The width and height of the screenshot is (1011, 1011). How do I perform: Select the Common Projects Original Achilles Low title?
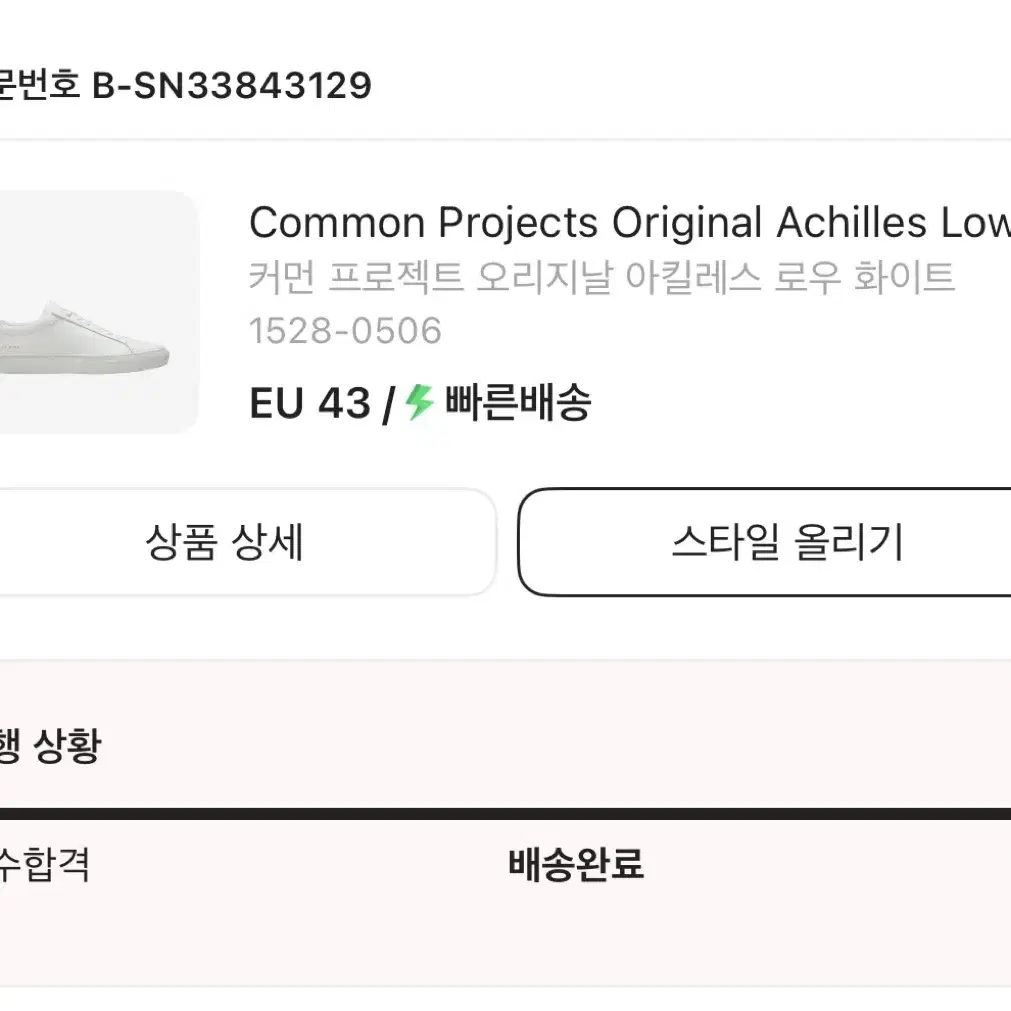coord(630,223)
